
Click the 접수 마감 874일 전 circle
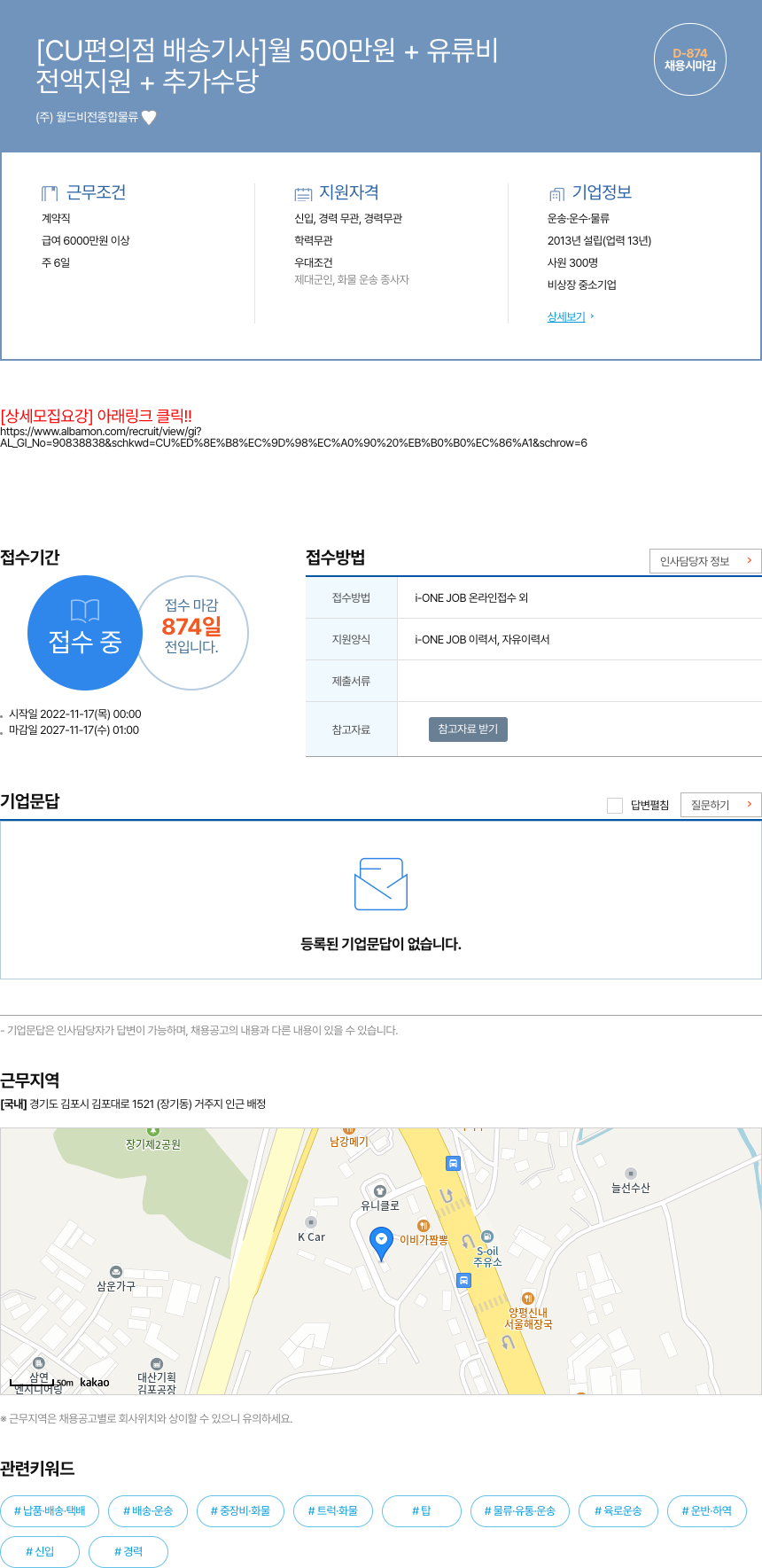(191, 633)
